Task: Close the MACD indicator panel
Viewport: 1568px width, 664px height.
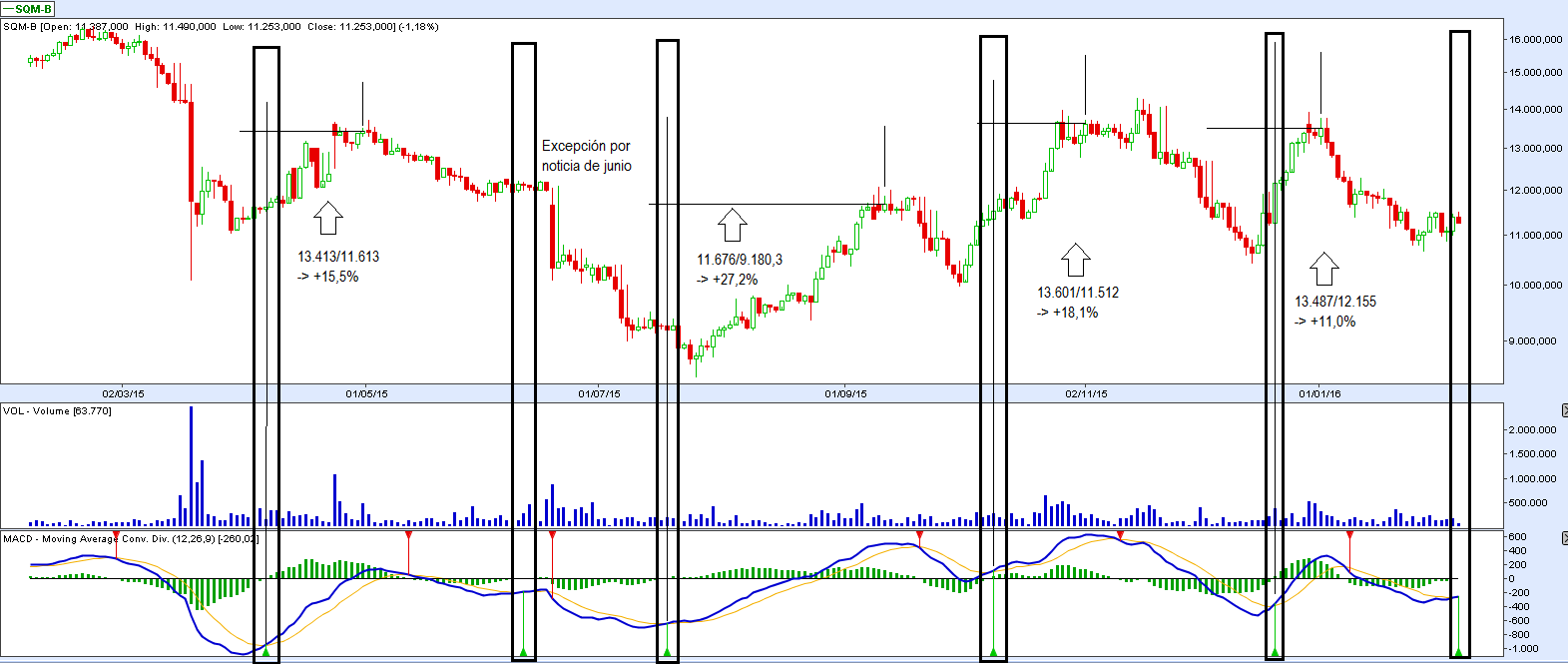Action: tap(1564, 538)
